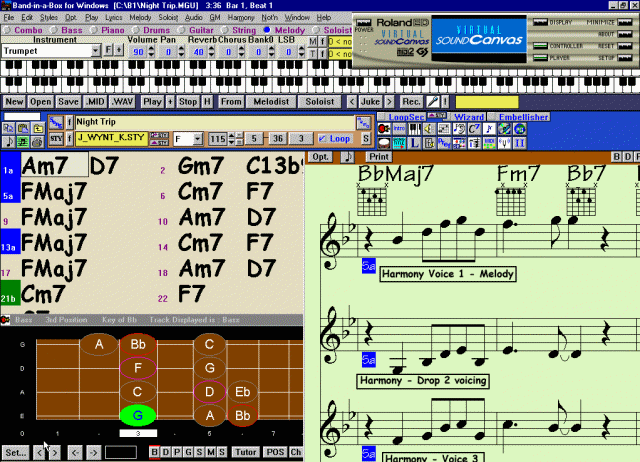640x462 pixels.
Task: Click the red guitar icon on fretboard title
Action: (5, 320)
